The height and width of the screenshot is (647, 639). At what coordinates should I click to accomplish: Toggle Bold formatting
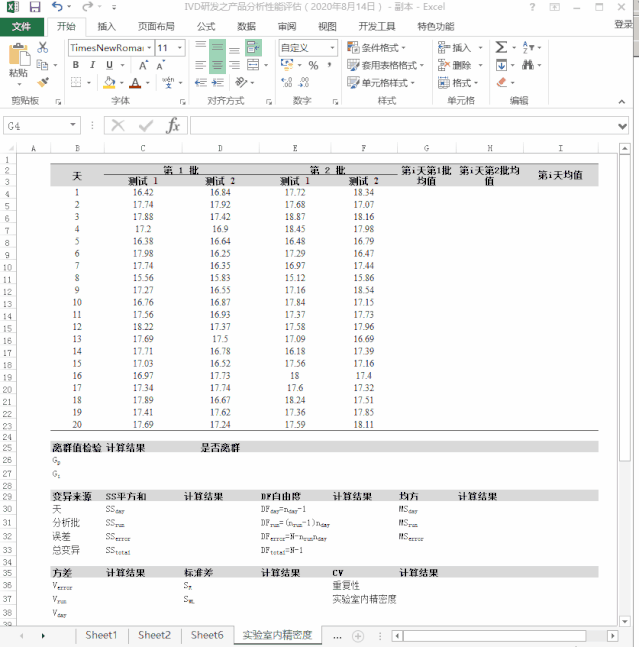pos(76,65)
